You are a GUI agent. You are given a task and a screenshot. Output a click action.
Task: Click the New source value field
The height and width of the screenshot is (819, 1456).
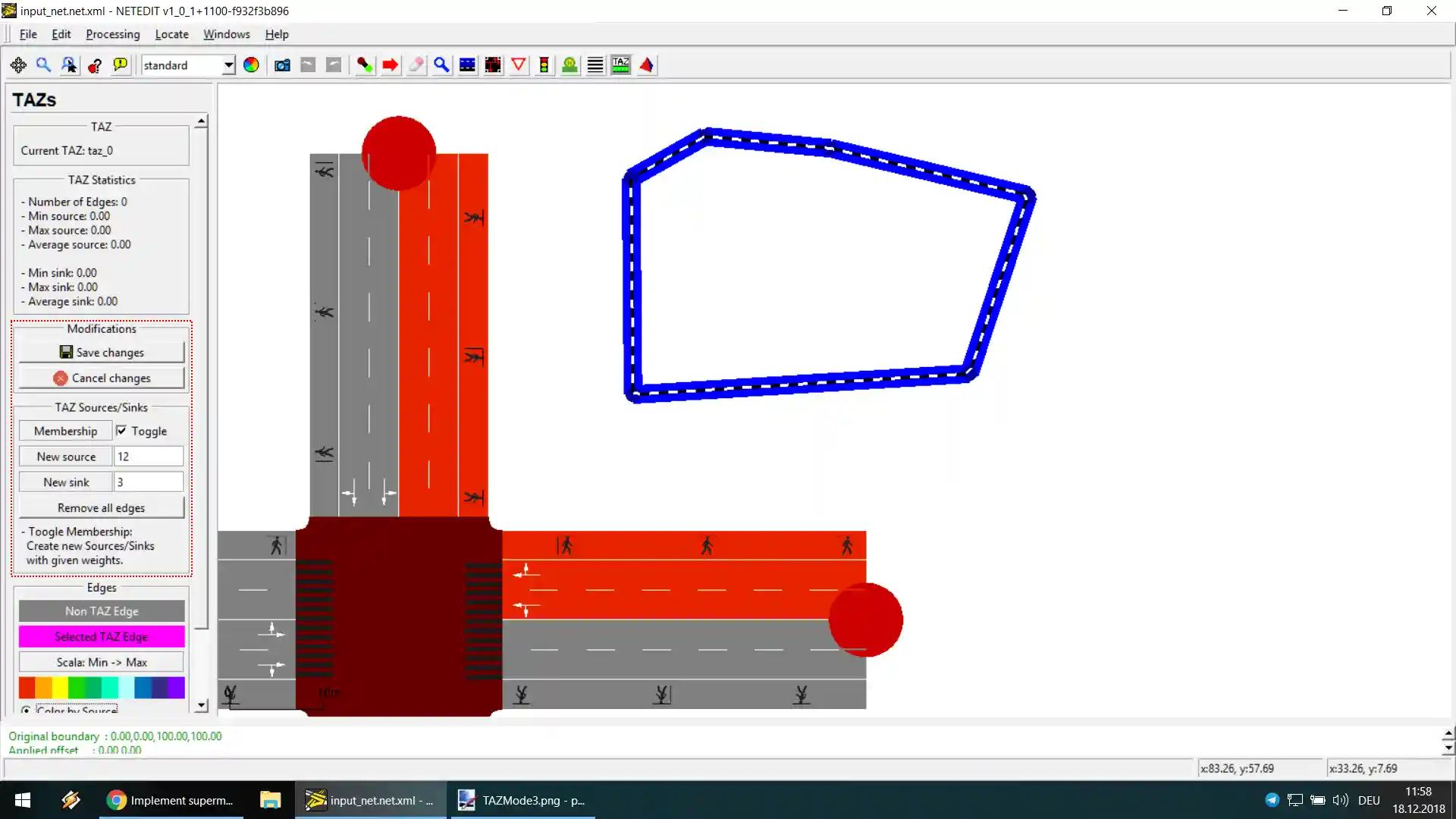[x=148, y=457]
